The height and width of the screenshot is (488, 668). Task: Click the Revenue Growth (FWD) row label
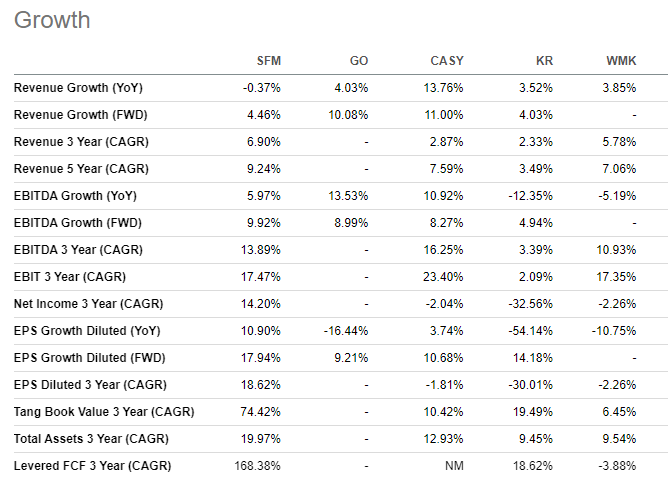(x=81, y=115)
